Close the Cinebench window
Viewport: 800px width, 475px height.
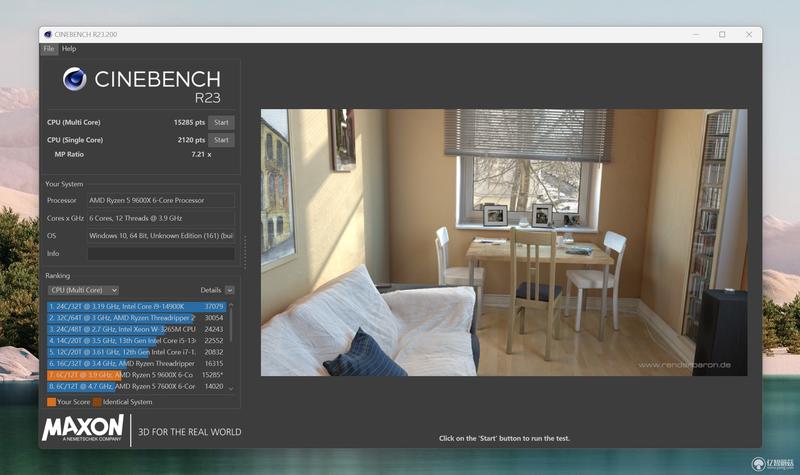tap(749, 34)
